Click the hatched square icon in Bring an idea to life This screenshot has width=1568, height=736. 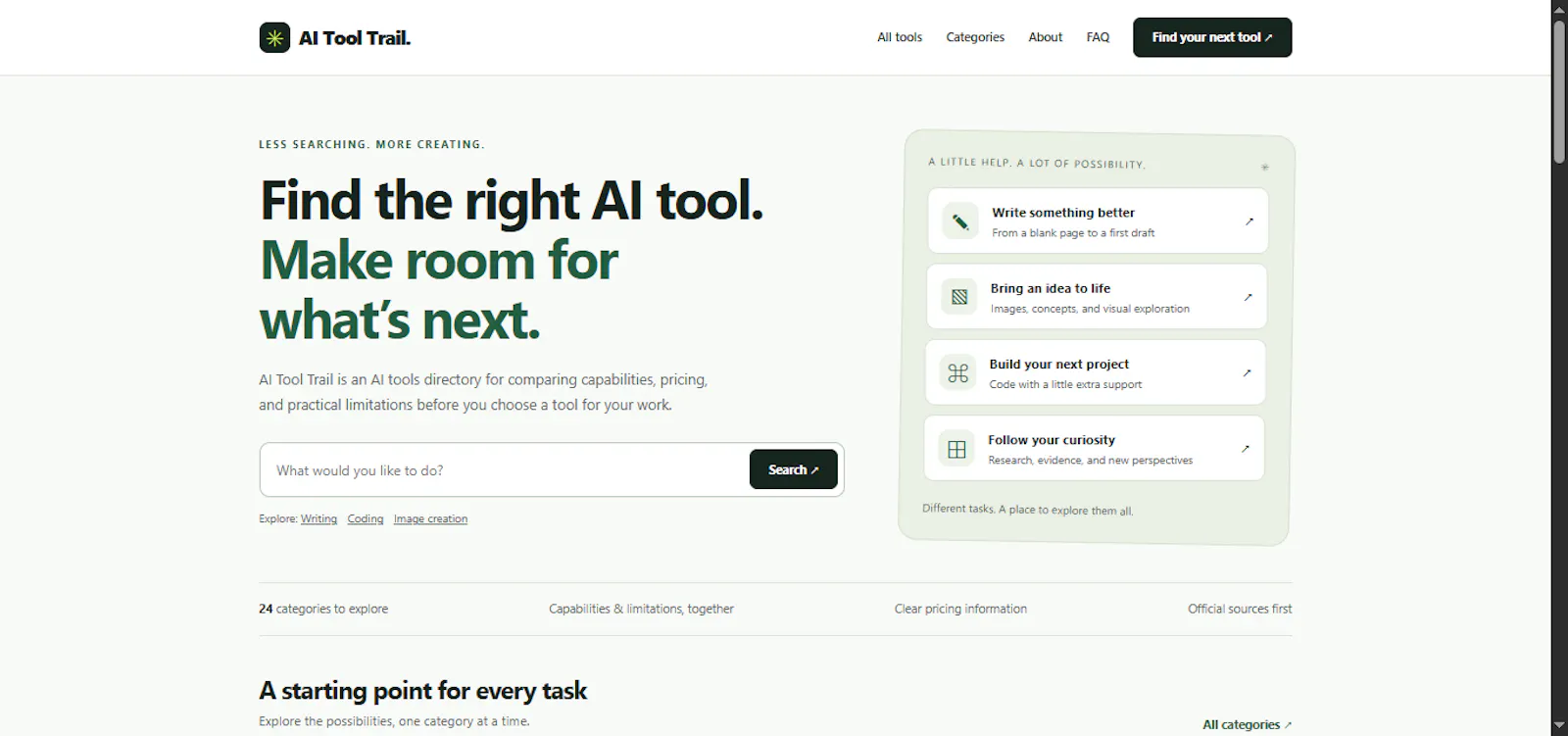[x=959, y=297]
